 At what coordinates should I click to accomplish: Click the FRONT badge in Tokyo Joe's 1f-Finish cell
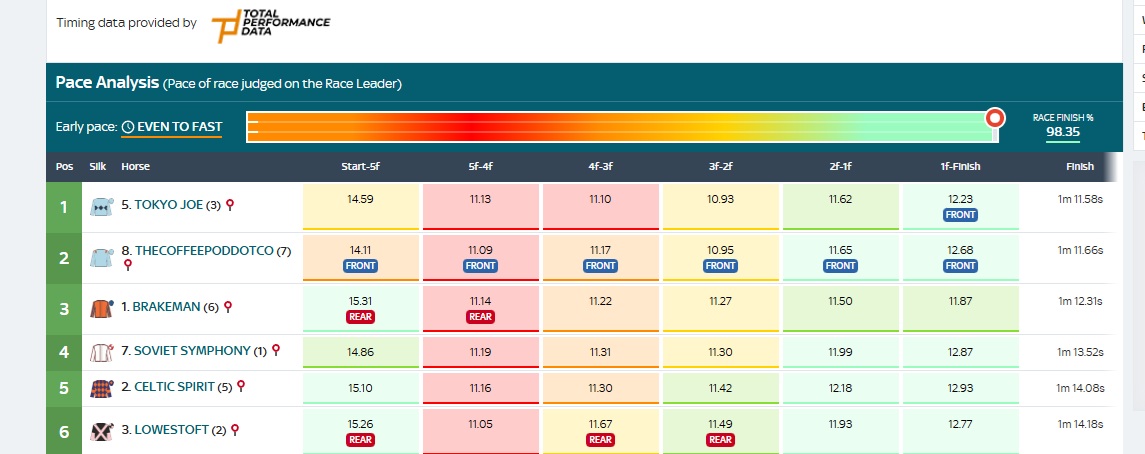click(960, 215)
